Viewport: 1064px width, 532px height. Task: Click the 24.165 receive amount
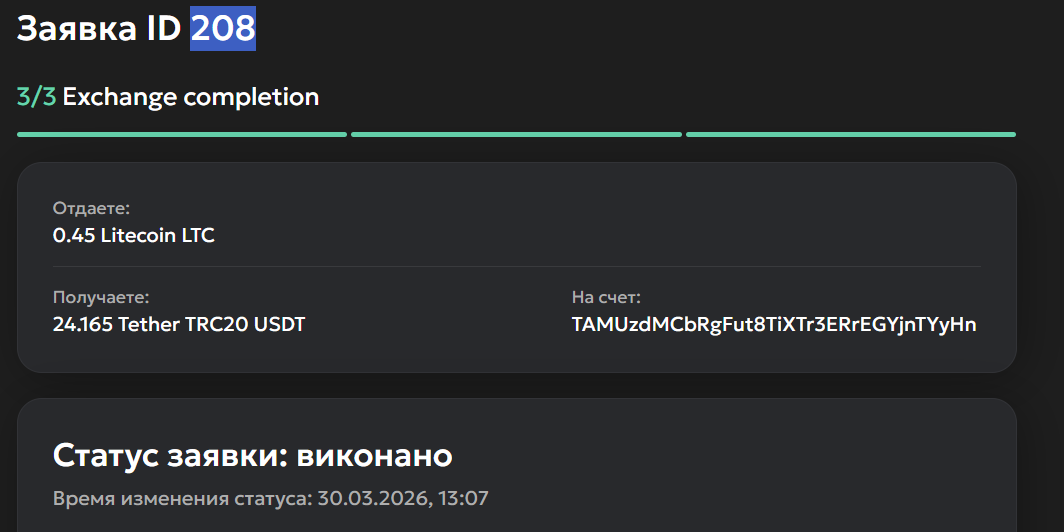[x=82, y=324]
